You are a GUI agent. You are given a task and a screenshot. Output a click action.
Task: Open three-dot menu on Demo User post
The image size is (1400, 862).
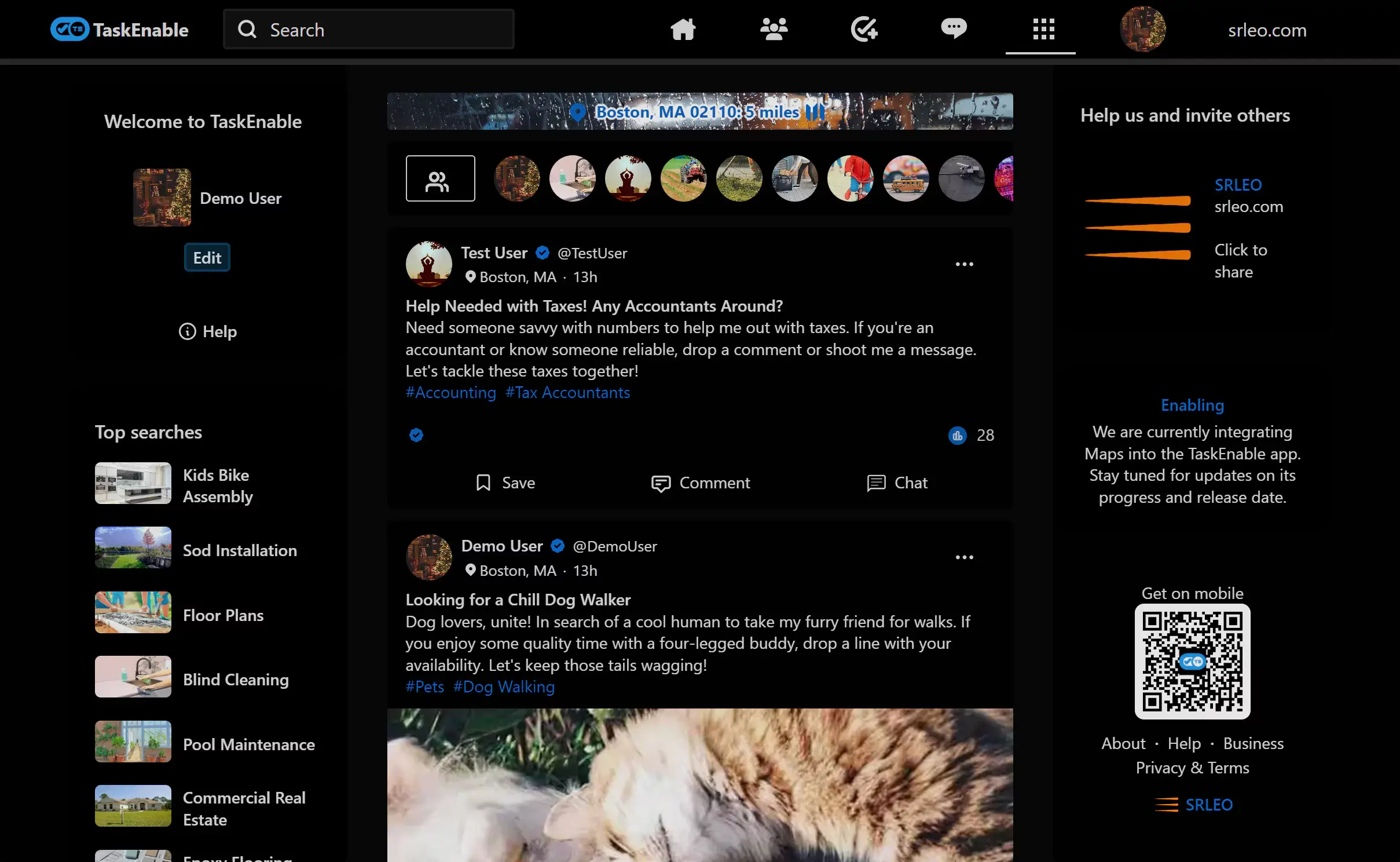pyautogui.click(x=964, y=557)
